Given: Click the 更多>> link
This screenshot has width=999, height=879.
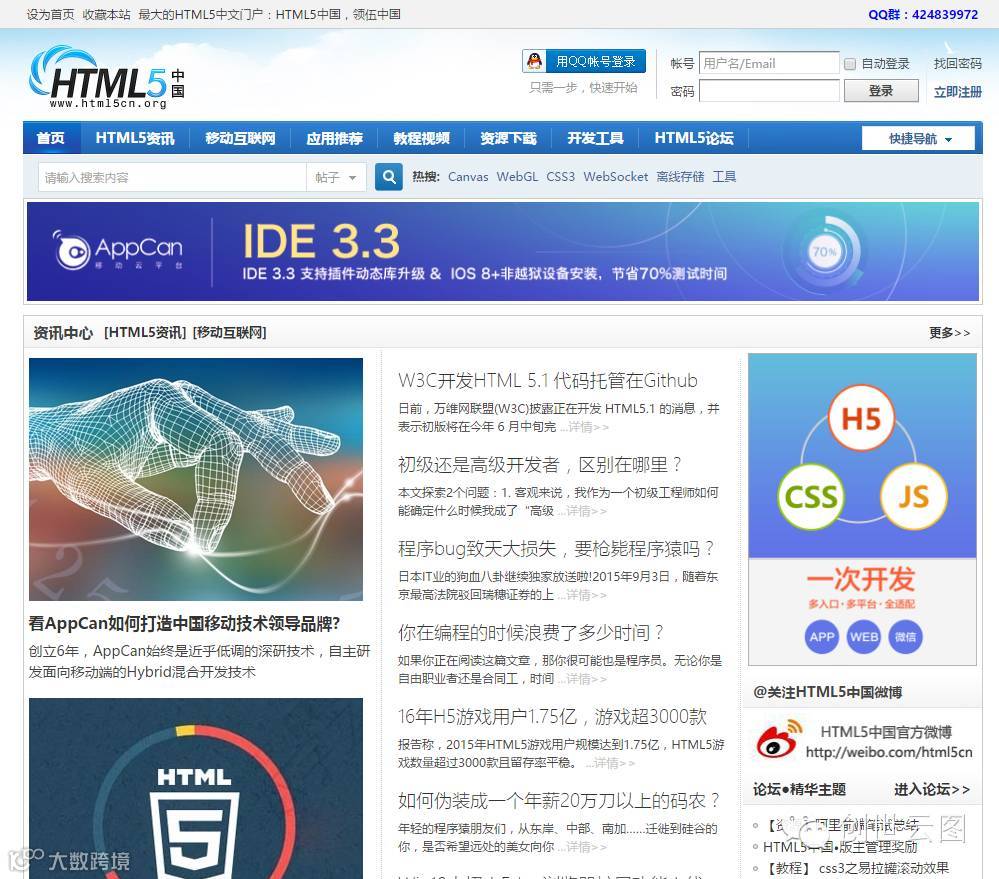Looking at the screenshot, I should click(949, 332).
